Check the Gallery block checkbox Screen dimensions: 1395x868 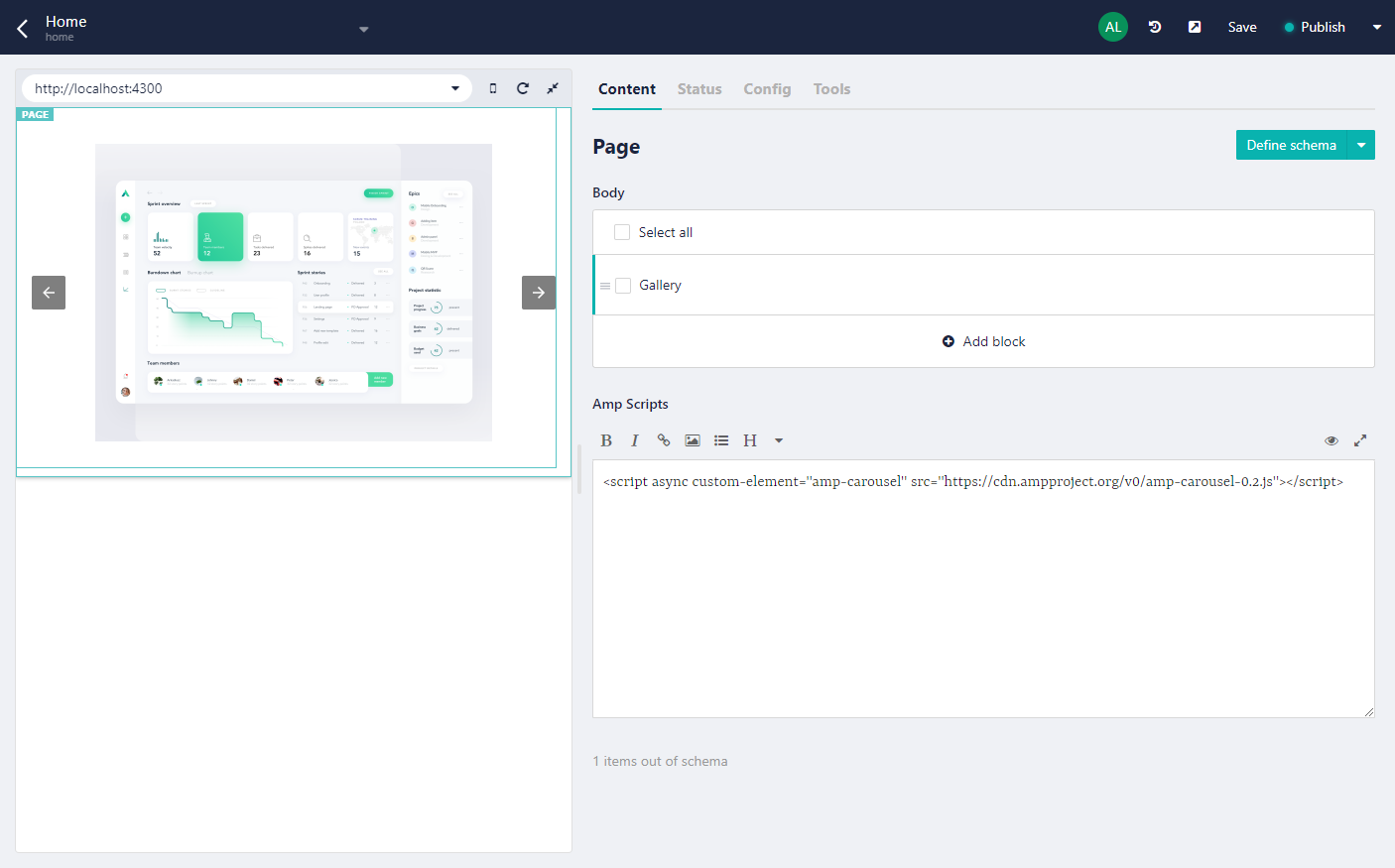[623, 286]
